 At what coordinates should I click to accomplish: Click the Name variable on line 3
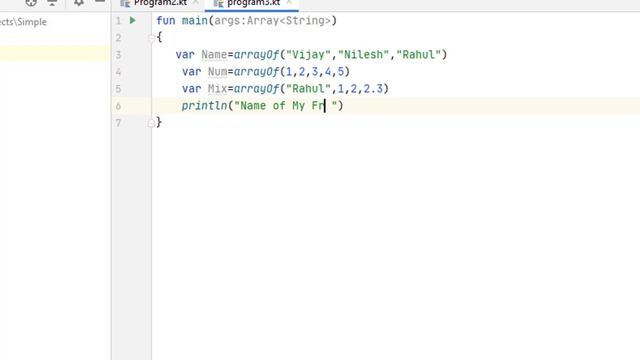click(x=214, y=55)
